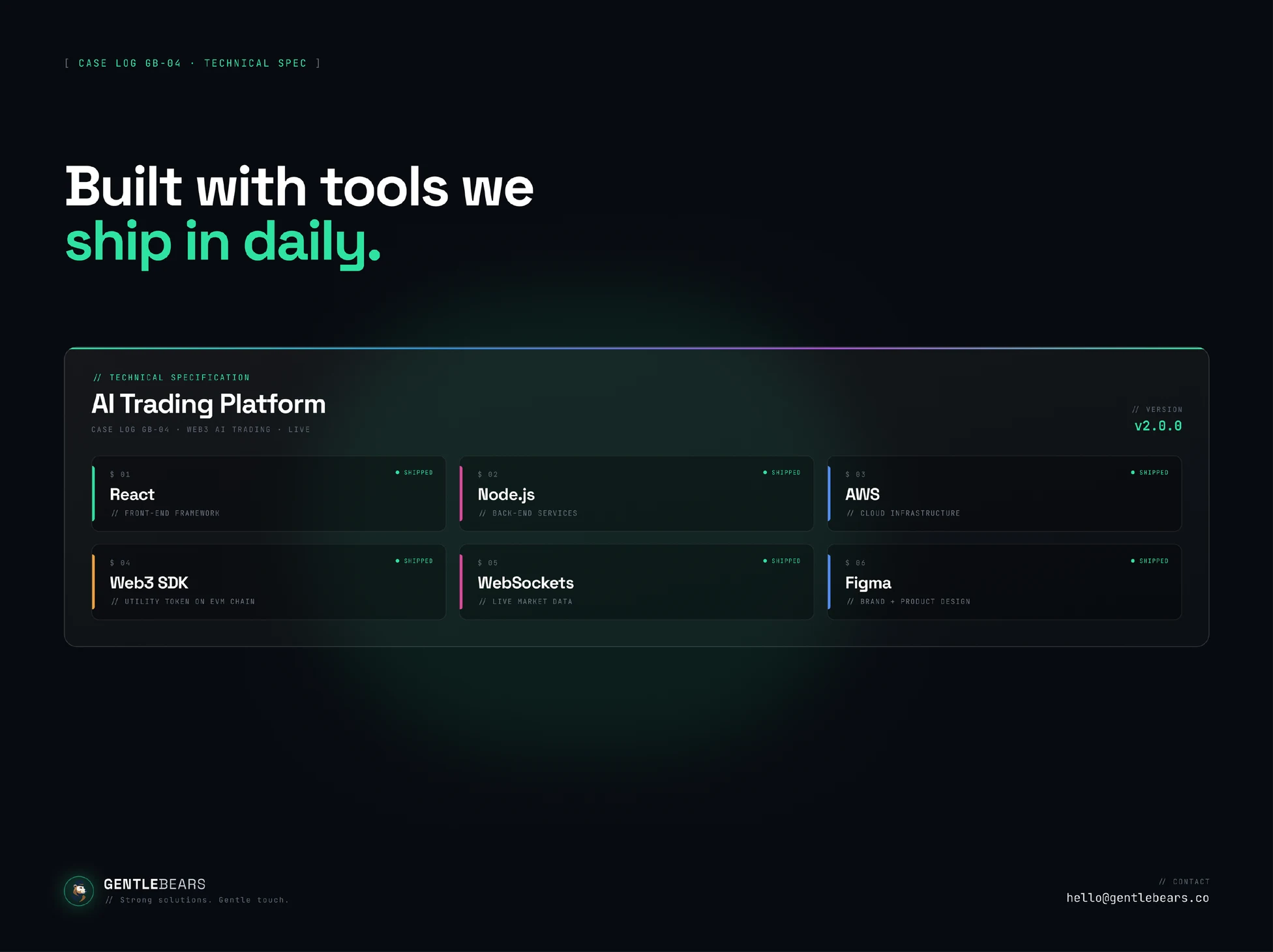Click the '$ 06' index label
Viewport: 1273px width, 952px height.
coord(856,563)
